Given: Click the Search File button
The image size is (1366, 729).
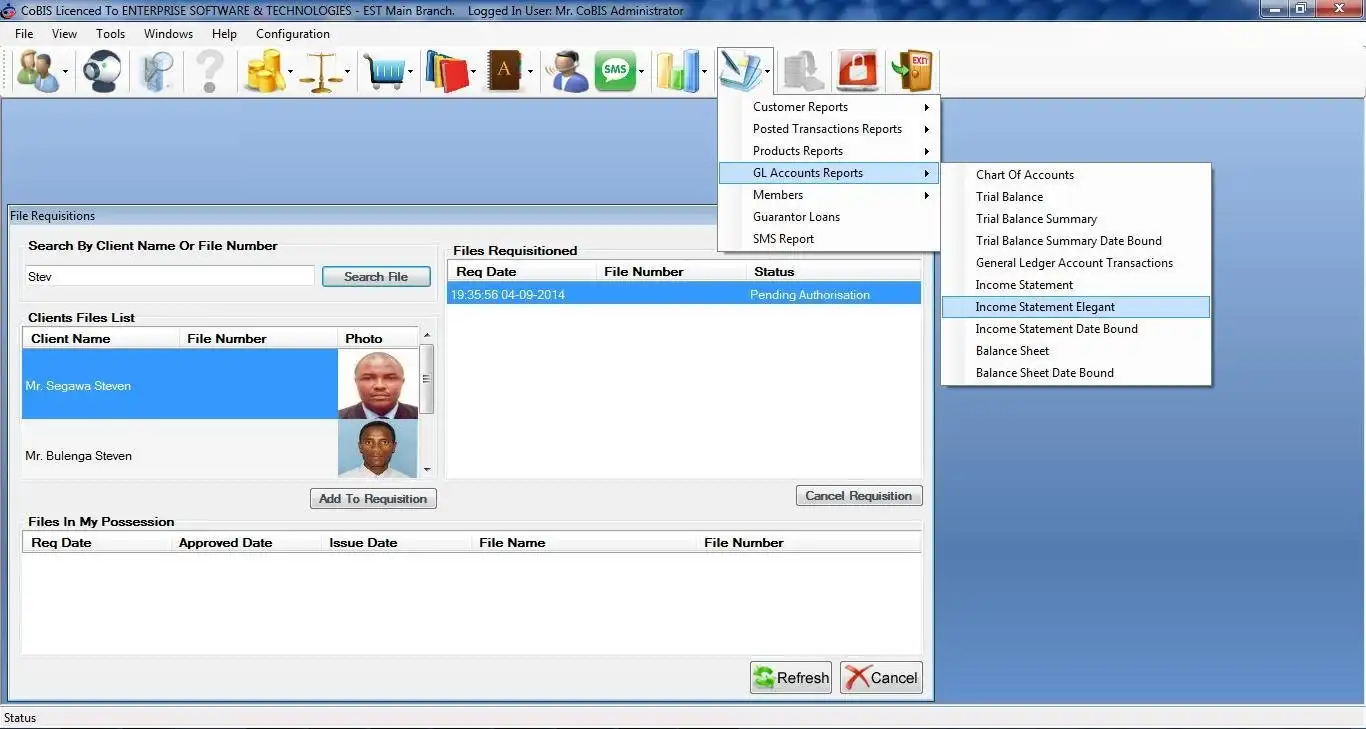Looking at the screenshot, I should [376, 277].
